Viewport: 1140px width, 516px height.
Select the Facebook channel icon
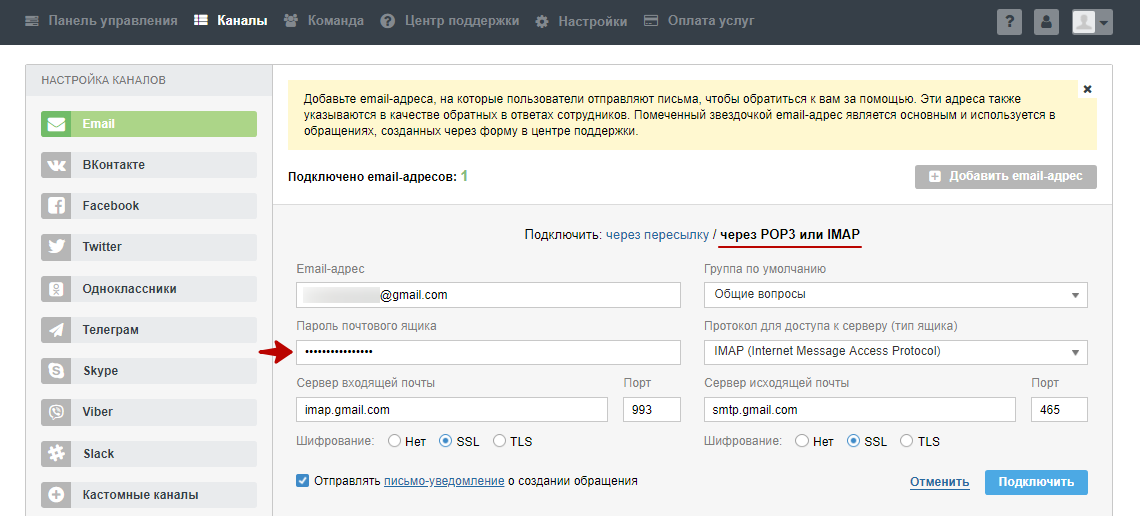pos(56,206)
